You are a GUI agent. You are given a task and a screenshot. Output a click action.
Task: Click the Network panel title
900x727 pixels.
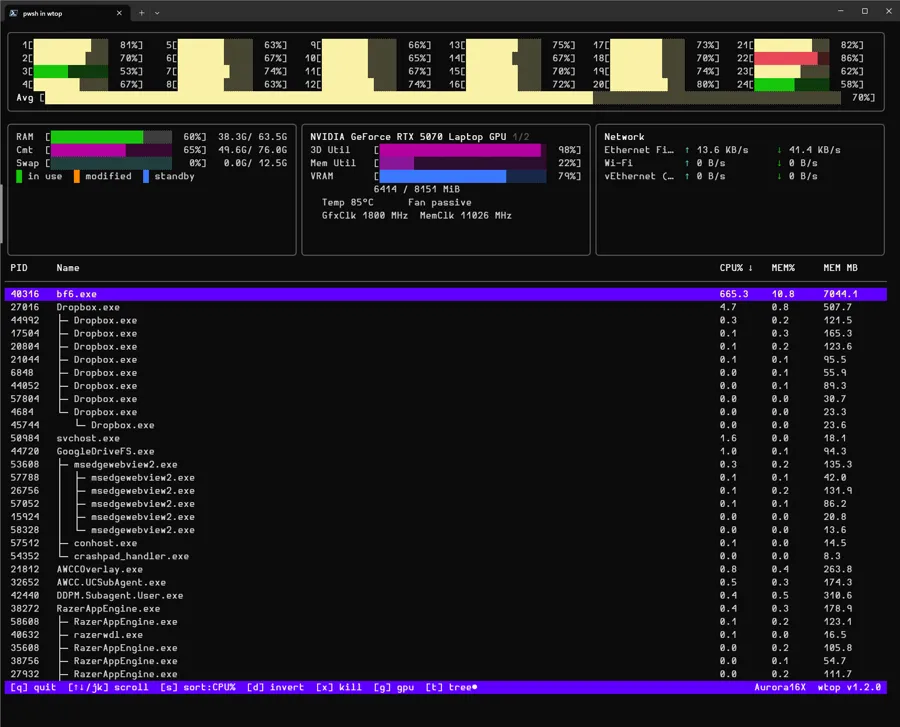click(x=624, y=137)
